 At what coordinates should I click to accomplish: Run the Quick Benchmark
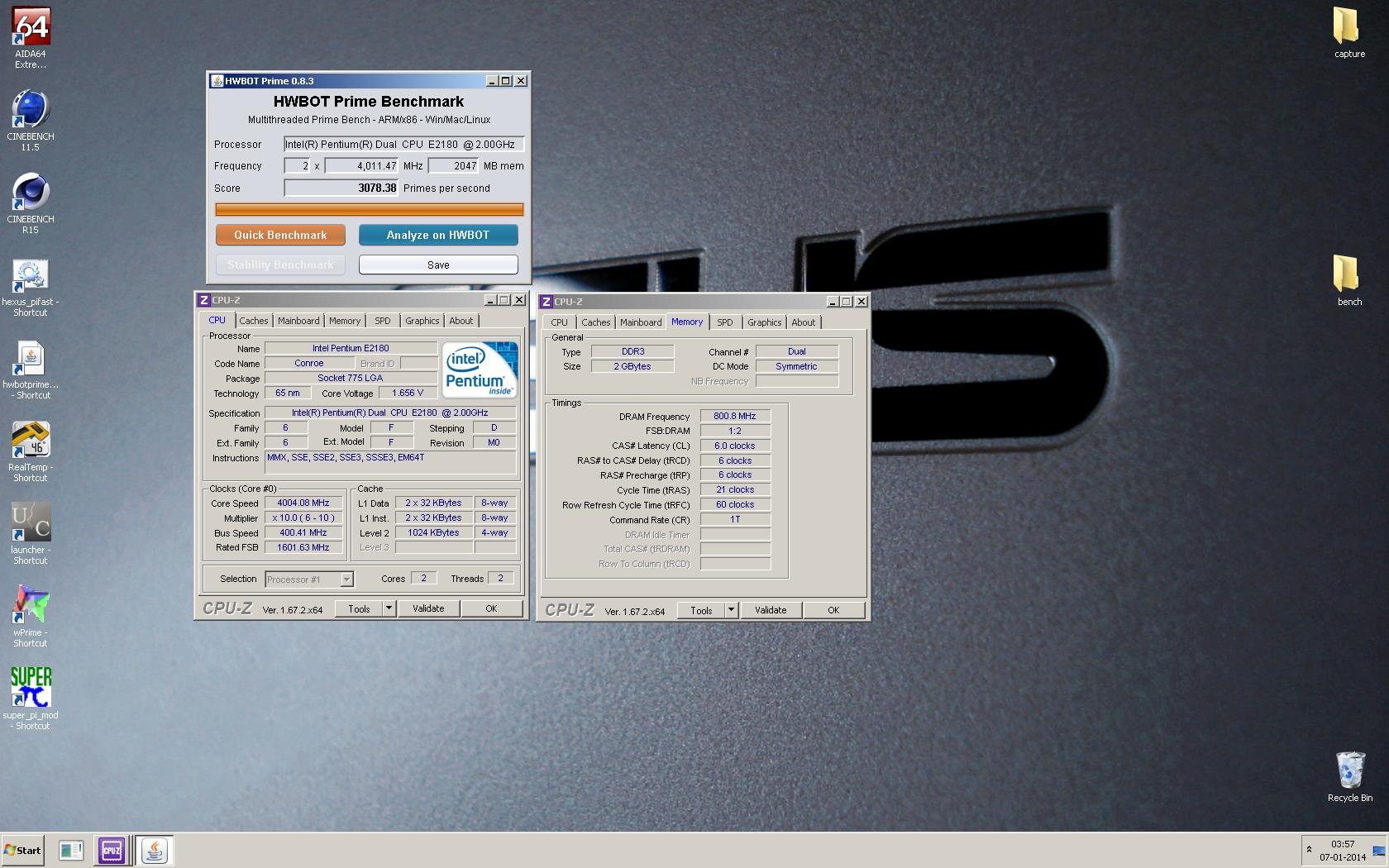click(280, 235)
